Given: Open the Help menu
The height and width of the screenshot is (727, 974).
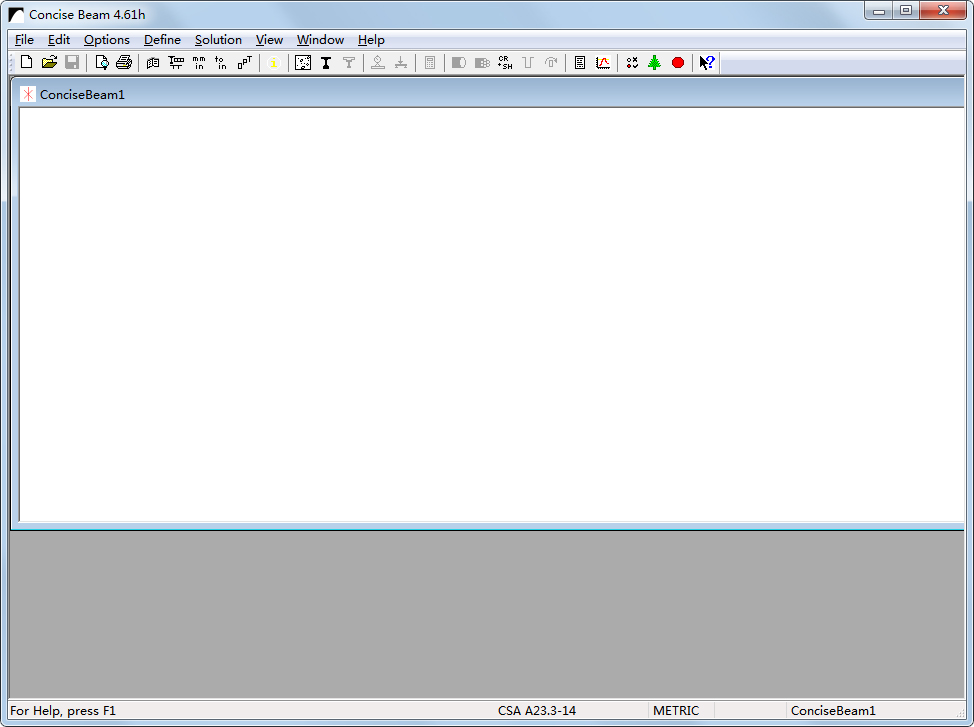Looking at the screenshot, I should click(x=371, y=40).
